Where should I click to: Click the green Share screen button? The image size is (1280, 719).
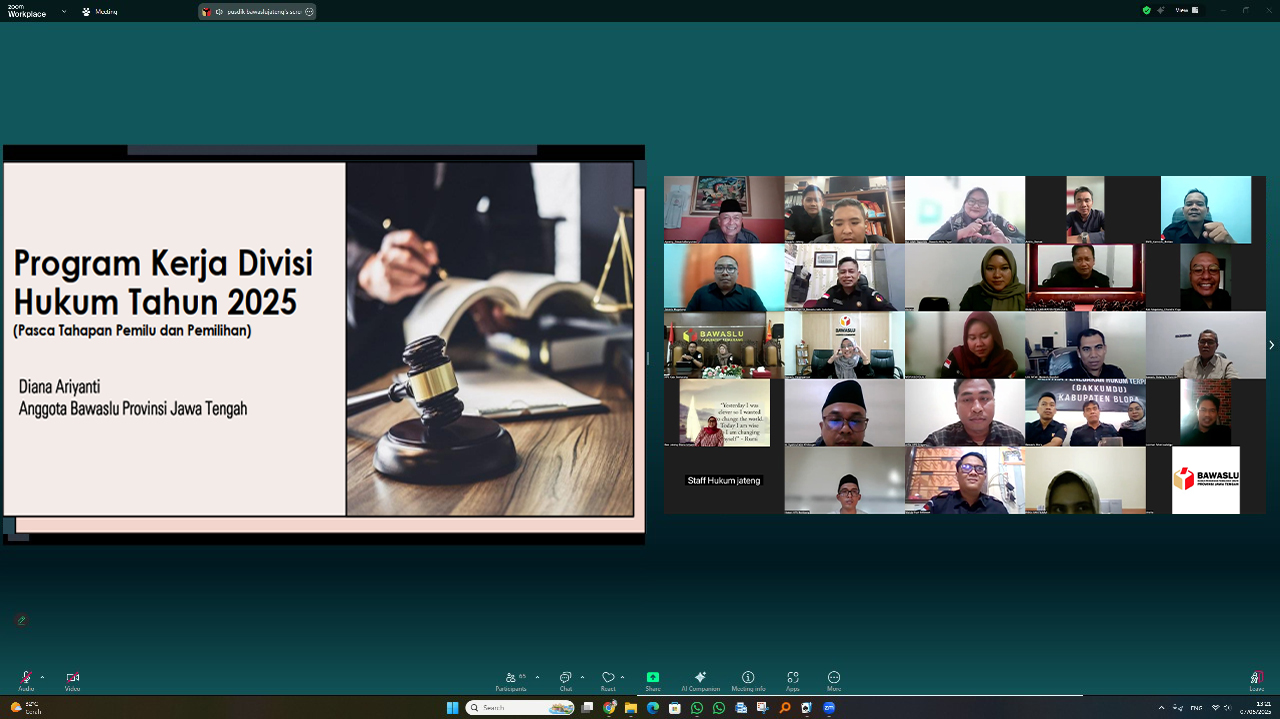(653, 680)
